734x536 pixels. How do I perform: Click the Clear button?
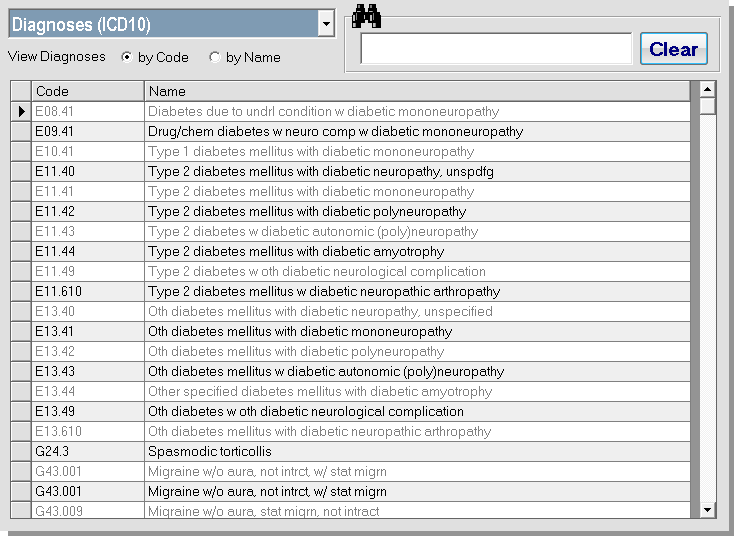(674, 49)
